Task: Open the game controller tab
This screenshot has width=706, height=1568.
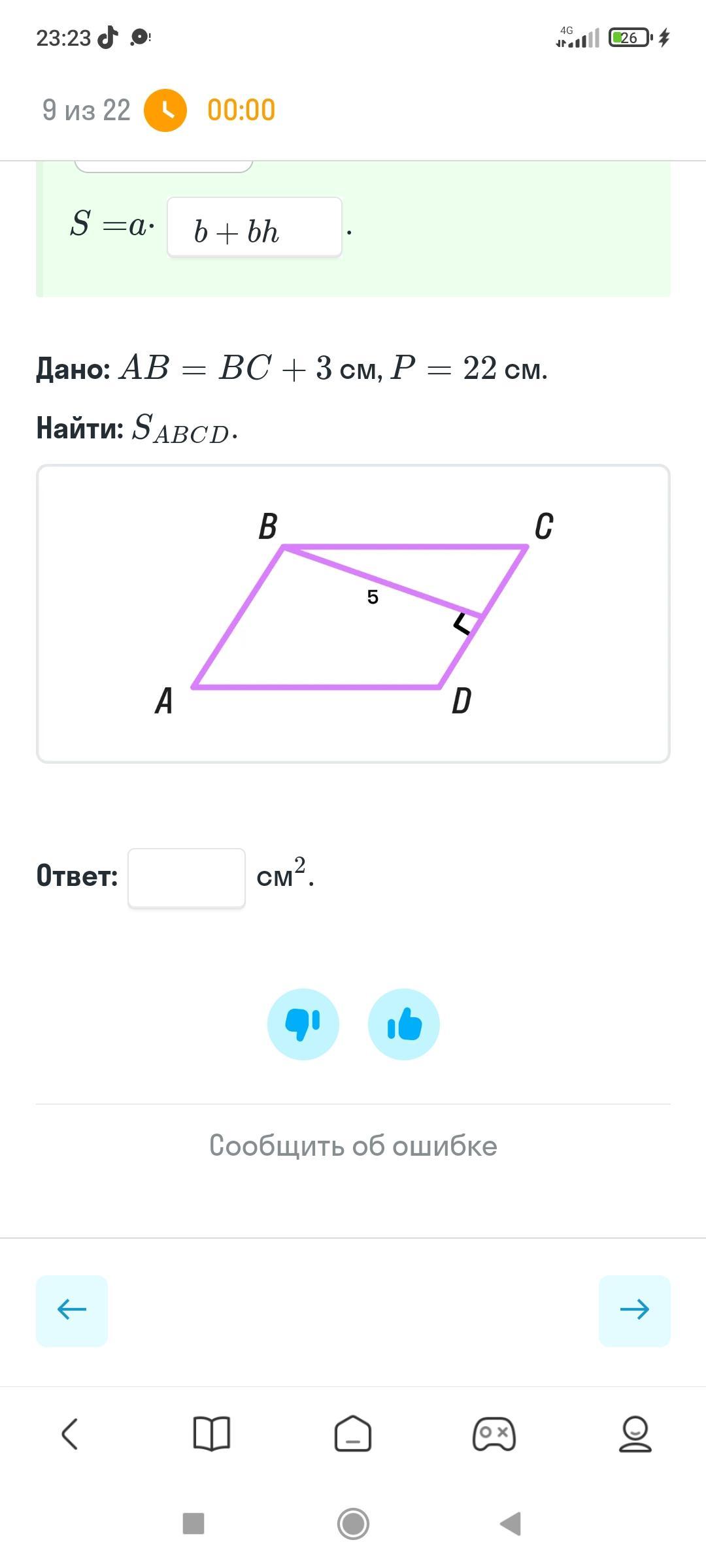Action: (494, 1434)
